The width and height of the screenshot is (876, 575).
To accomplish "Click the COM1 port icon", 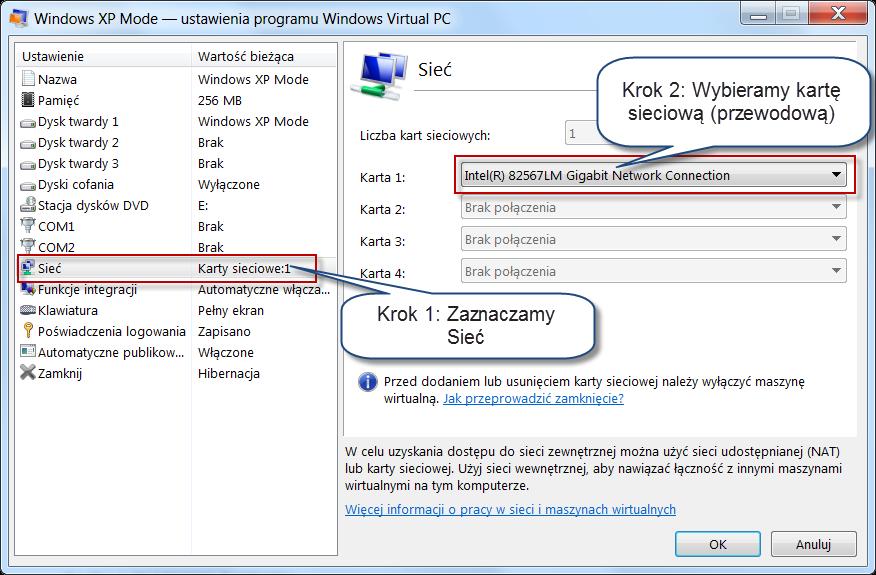I will pyautogui.click(x=28, y=226).
